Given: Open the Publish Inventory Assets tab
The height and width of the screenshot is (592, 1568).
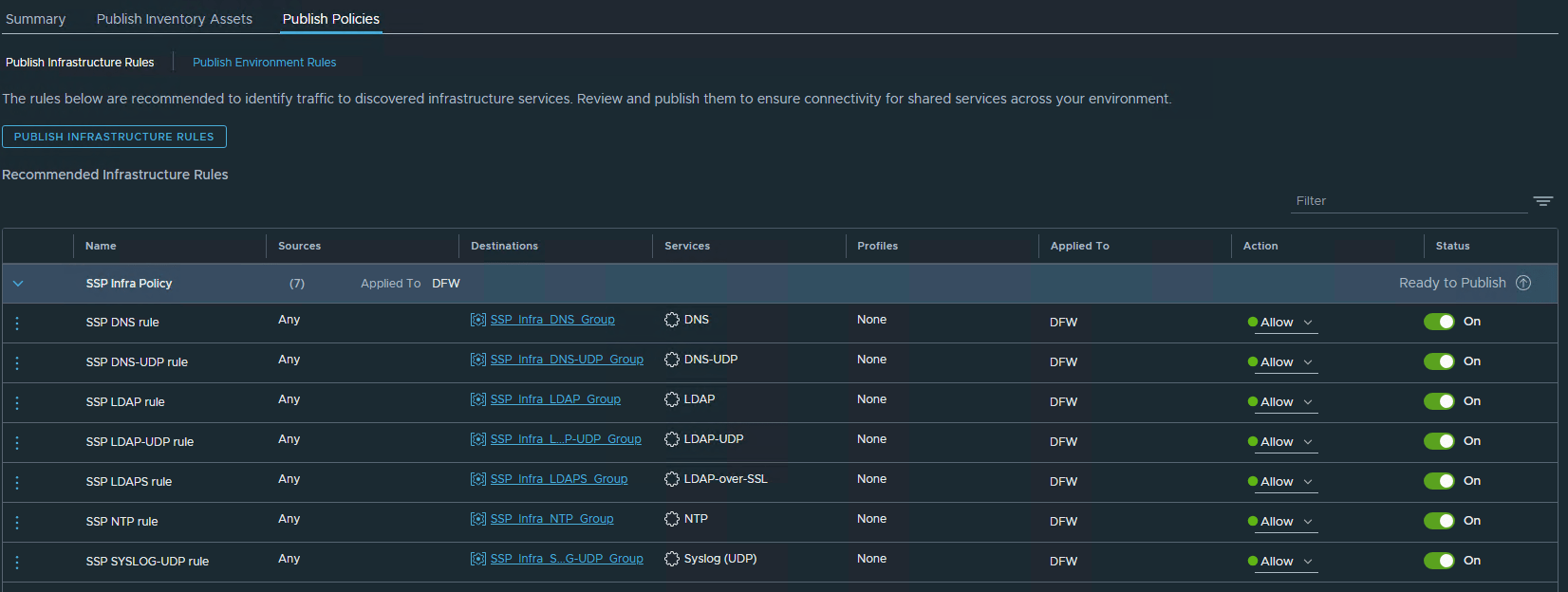Looking at the screenshot, I should (x=175, y=19).
